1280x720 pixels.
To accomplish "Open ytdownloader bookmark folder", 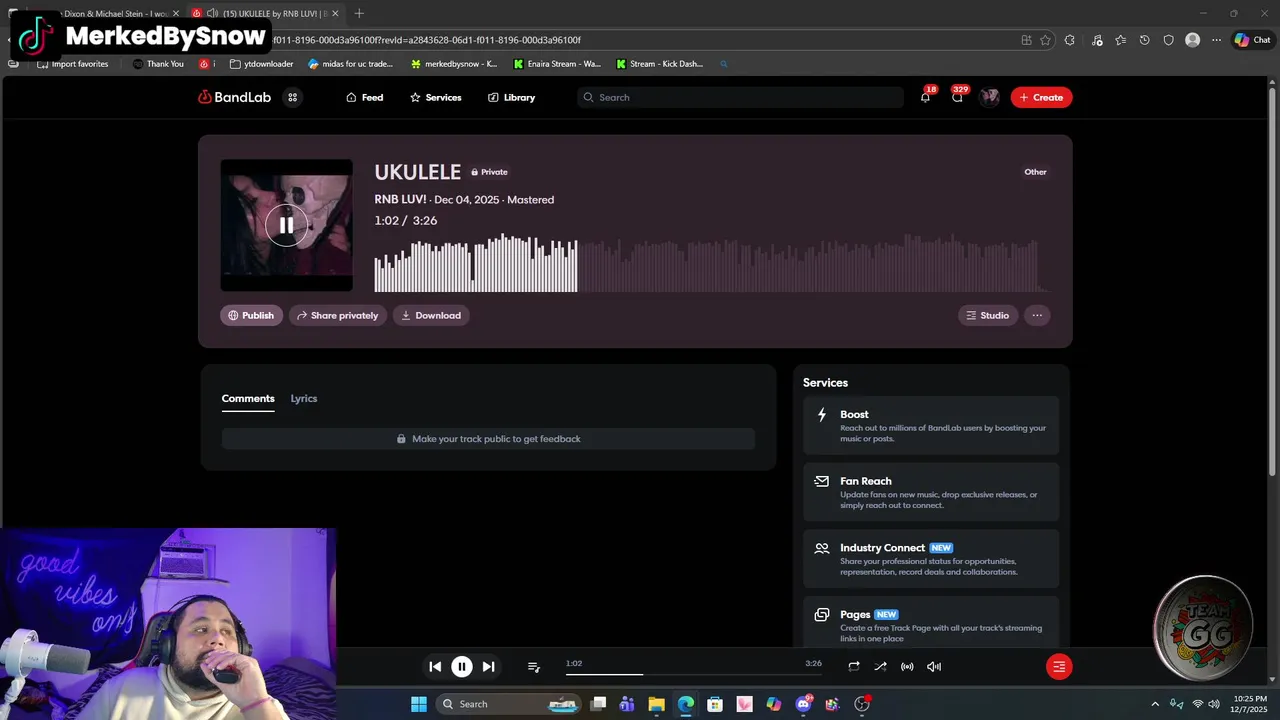I will pyautogui.click(x=261, y=64).
